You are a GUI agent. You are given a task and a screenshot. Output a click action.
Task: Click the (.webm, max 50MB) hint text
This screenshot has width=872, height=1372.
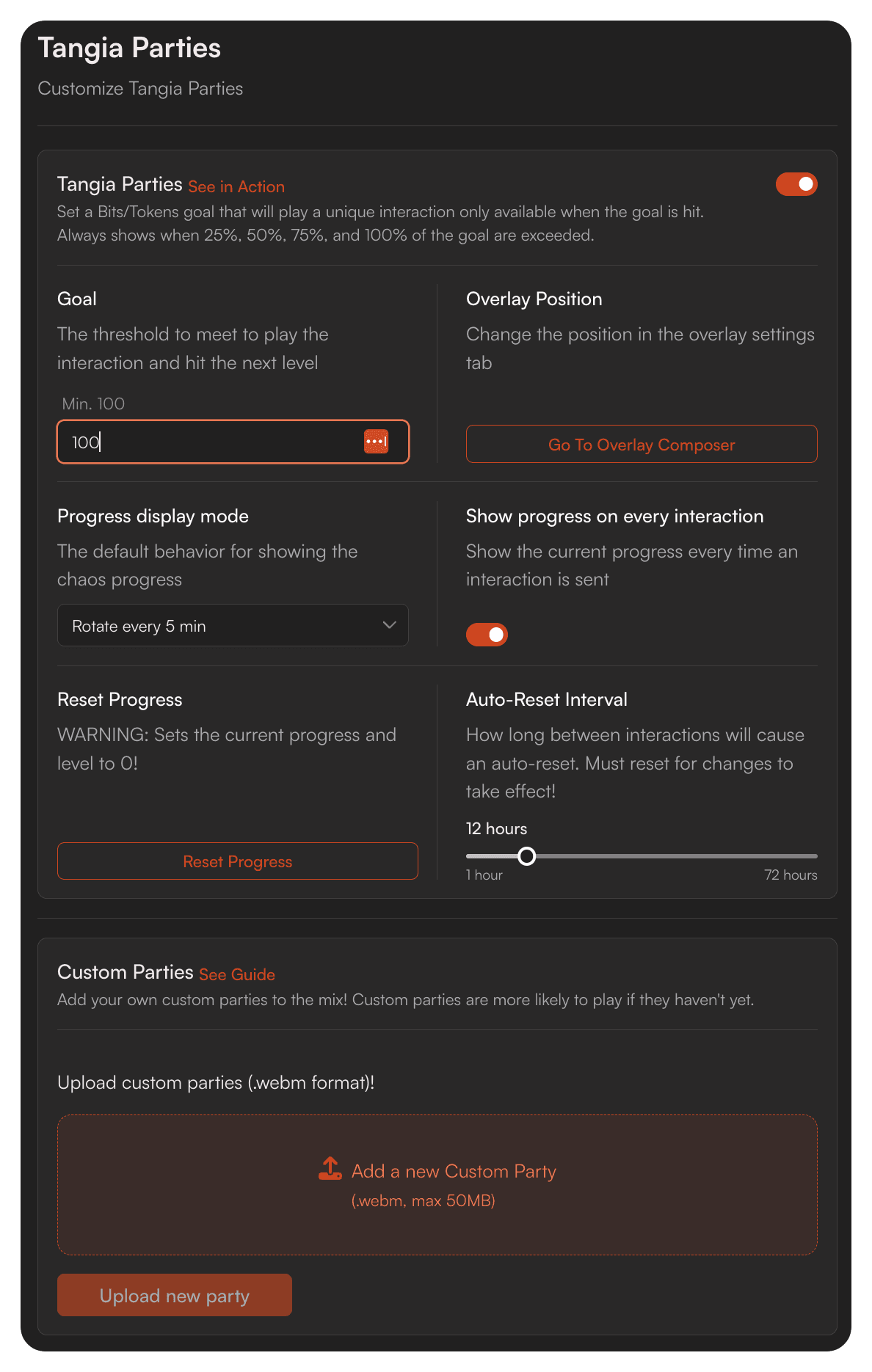pyautogui.click(x=424, y=1201)
